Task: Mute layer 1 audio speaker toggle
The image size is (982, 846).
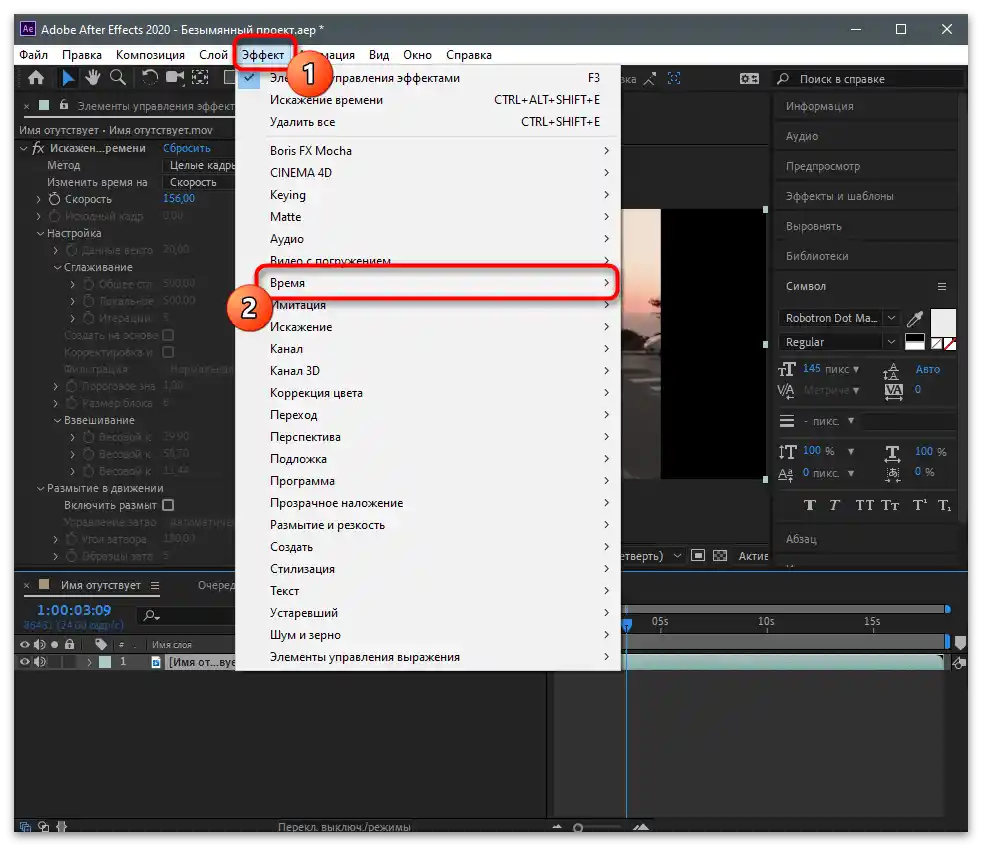Action: pyautogui.click(x=40, y=661)
